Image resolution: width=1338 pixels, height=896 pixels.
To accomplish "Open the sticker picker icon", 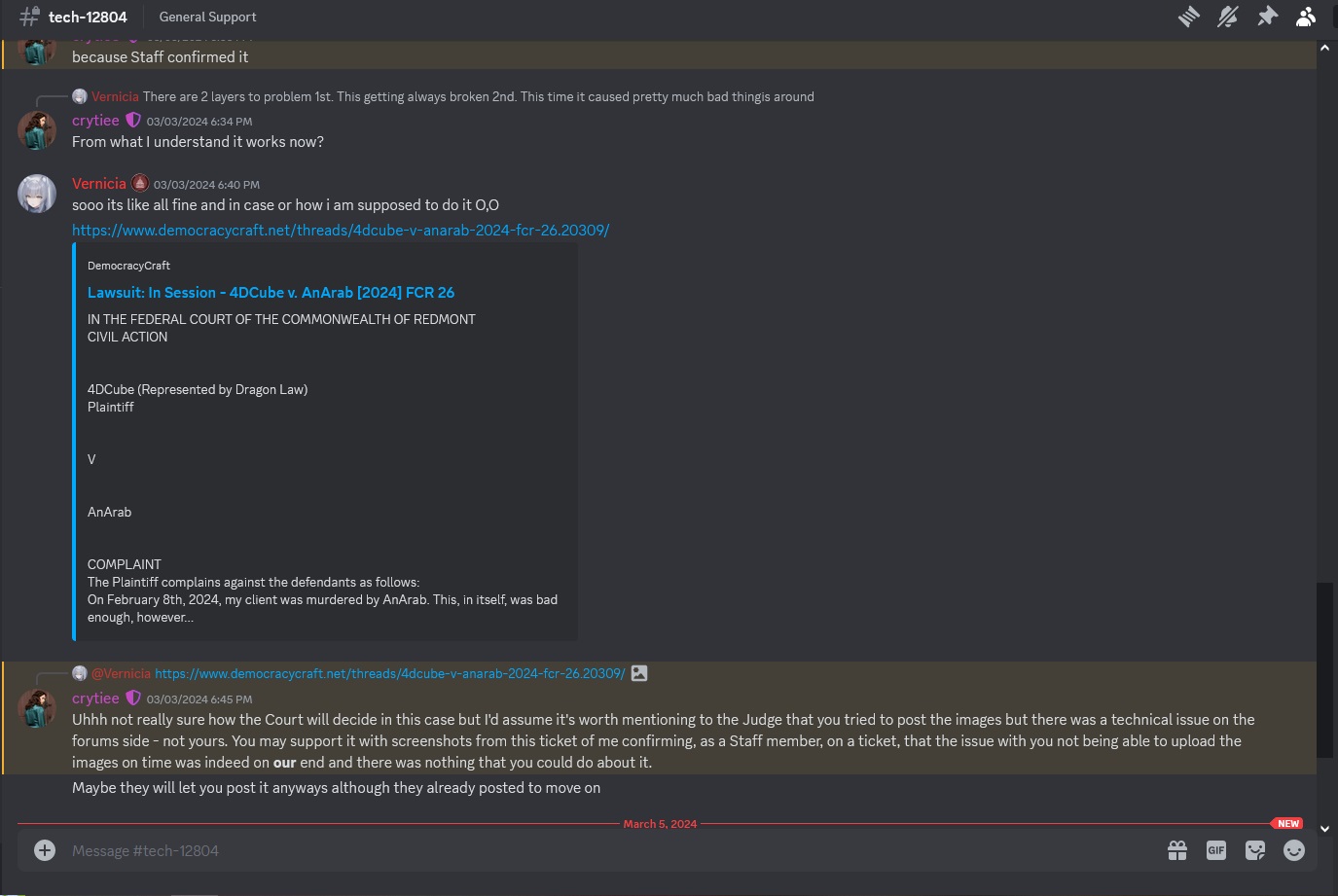I will (1255, 850).
